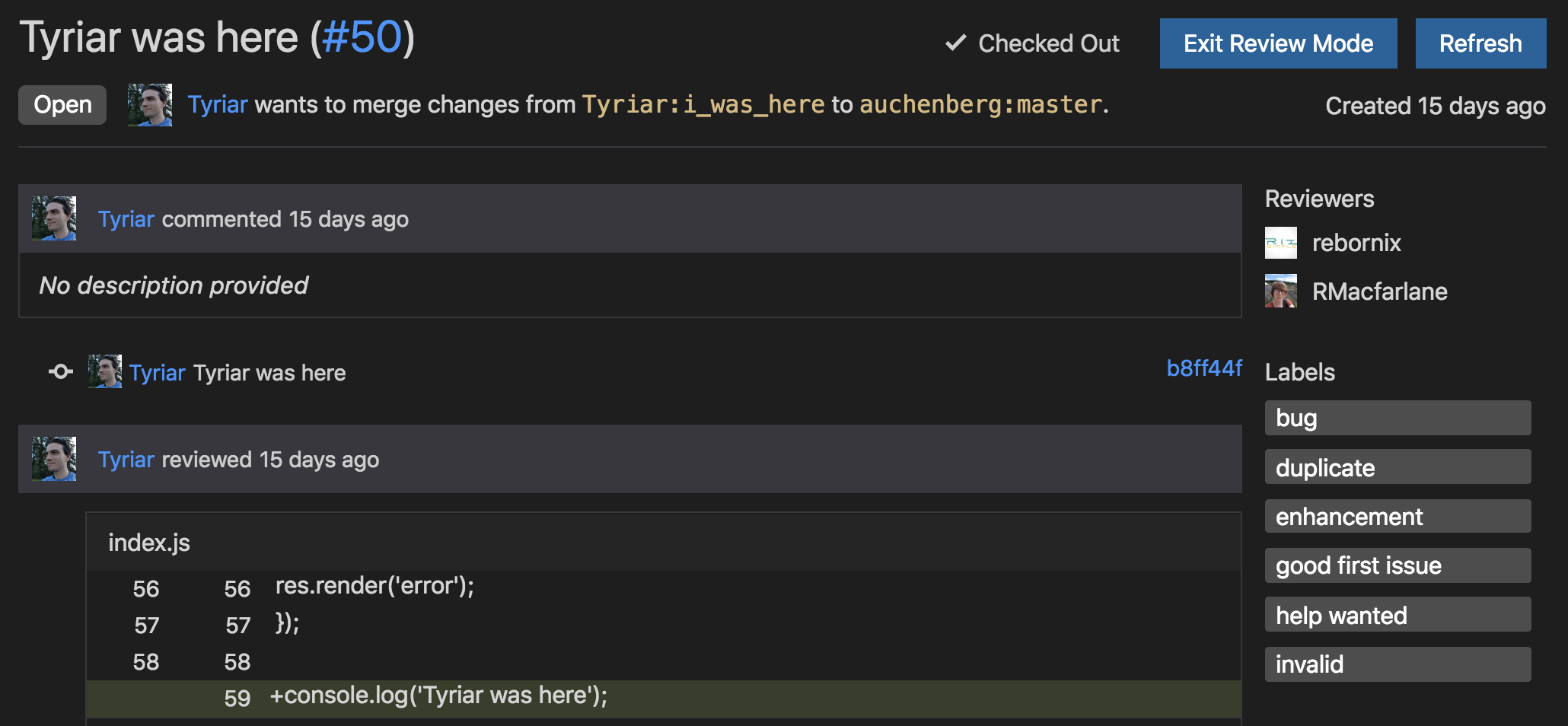Click the Exit Review Mode button

(1278, 43)
